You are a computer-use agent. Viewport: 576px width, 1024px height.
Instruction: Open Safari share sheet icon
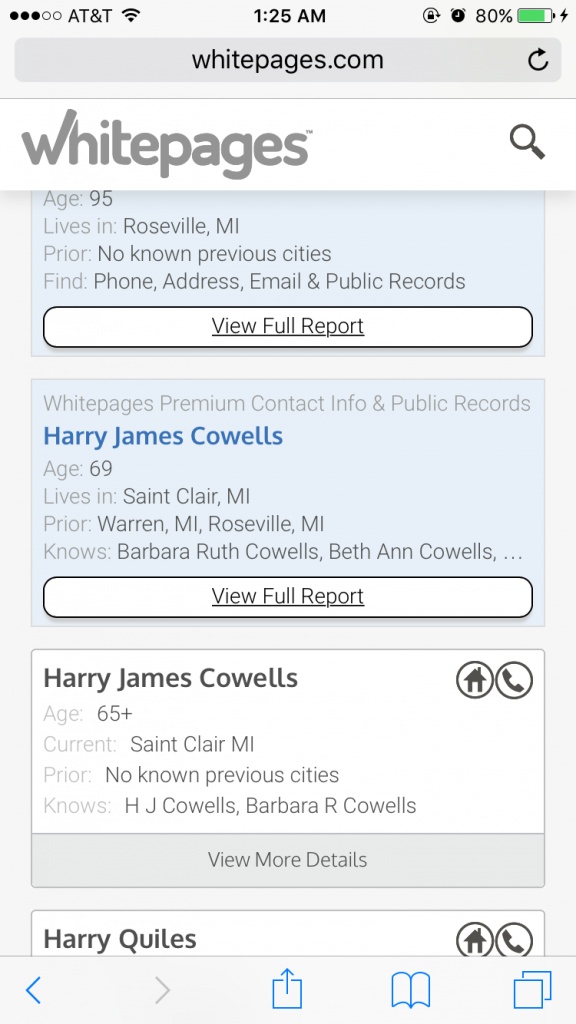pyautogui.click(x=287, y=989)
